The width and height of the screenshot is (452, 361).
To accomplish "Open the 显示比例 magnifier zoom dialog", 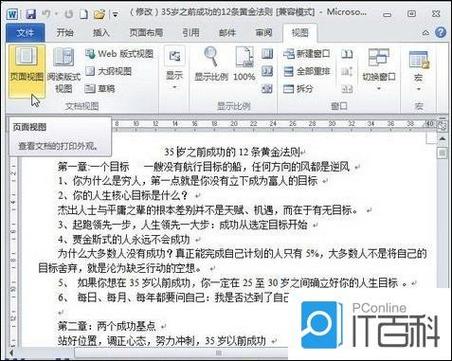I will pos(211,64).
